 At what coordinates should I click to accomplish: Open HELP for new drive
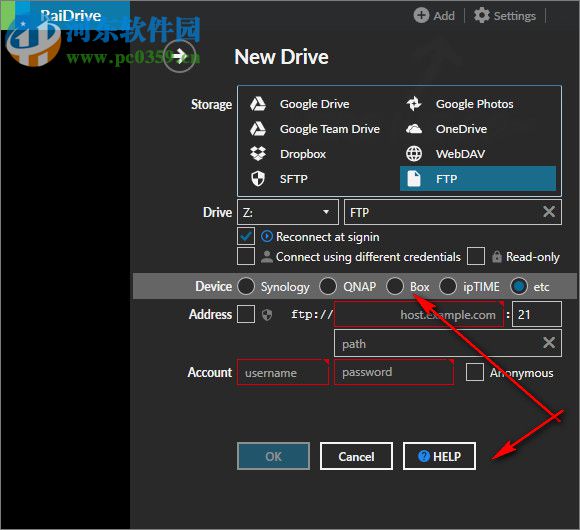439,456
